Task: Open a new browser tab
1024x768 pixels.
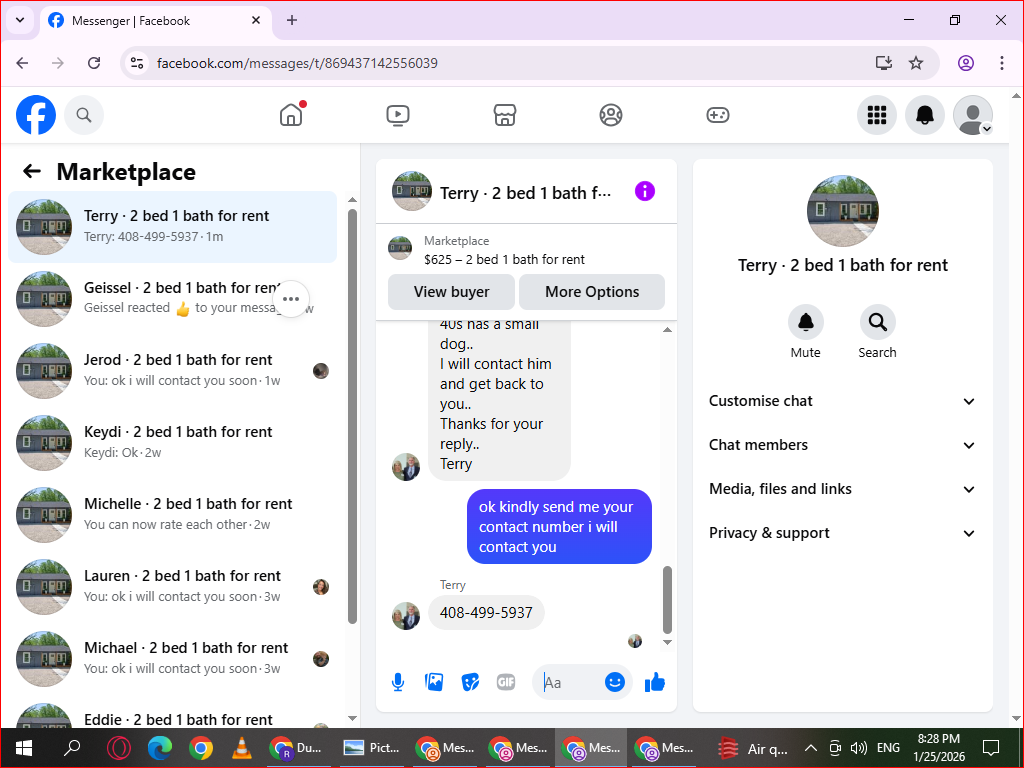Action: (x=292, y=20)
